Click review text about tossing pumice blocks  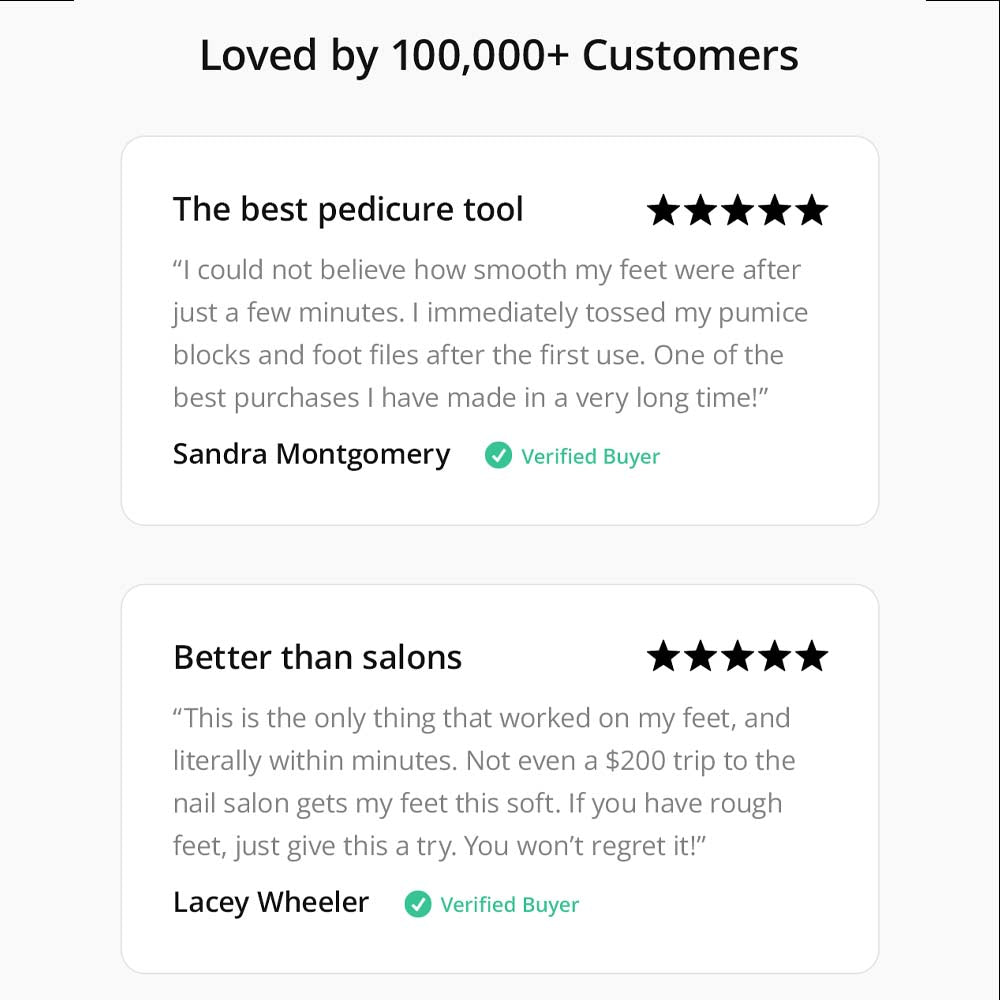[490, 334]
